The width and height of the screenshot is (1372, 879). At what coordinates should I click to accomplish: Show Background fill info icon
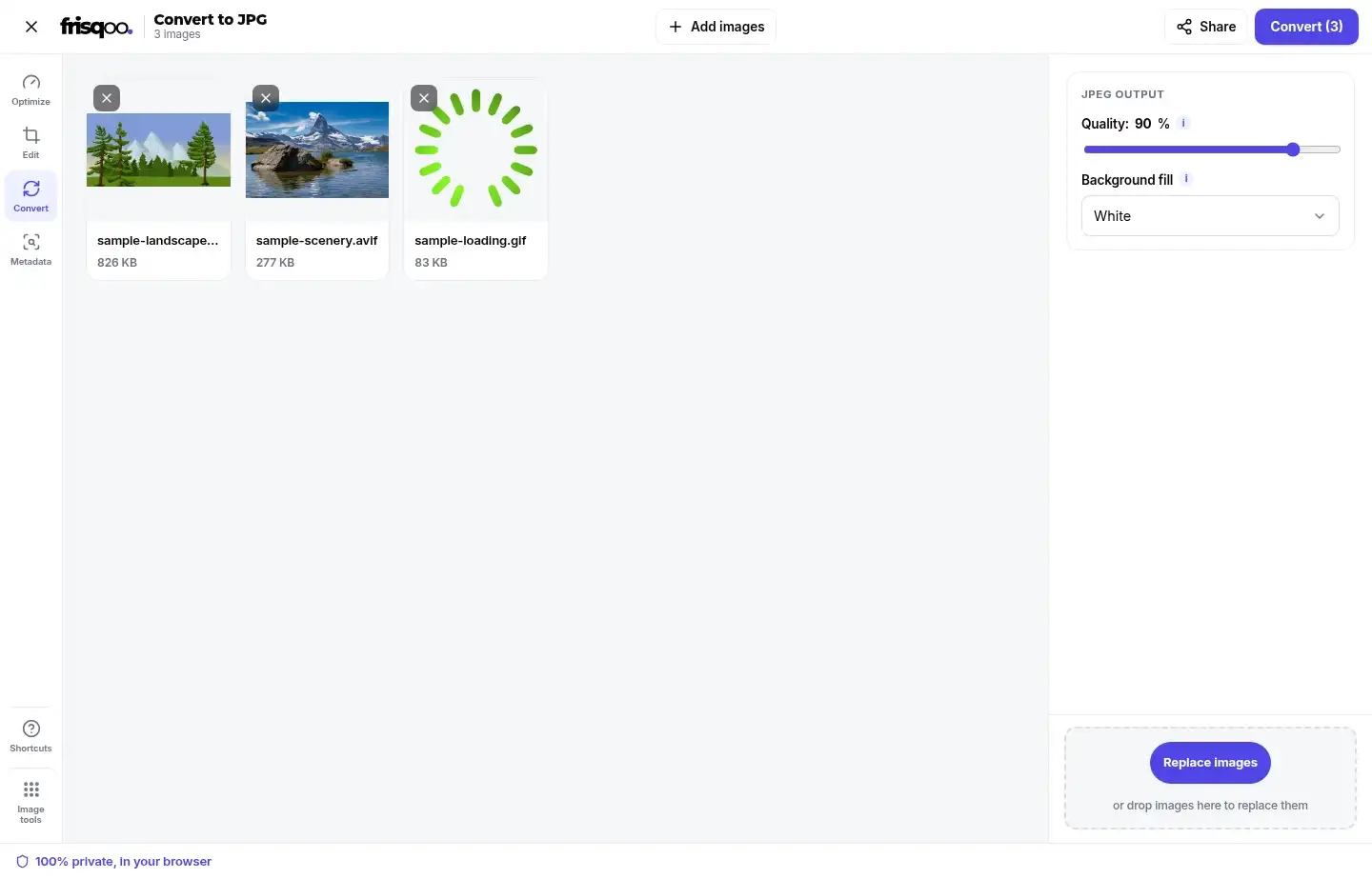point(1186,178)
